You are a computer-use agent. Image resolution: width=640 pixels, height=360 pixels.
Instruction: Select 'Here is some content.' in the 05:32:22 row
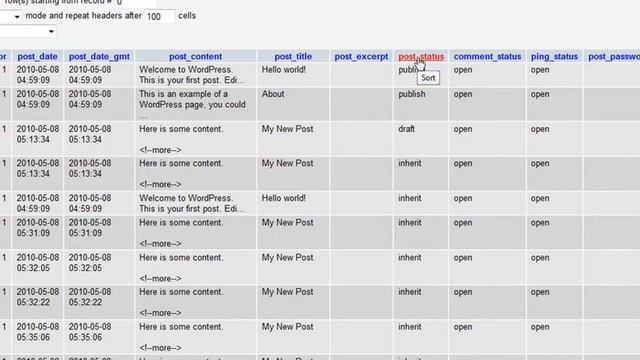[x=181, y=292]
